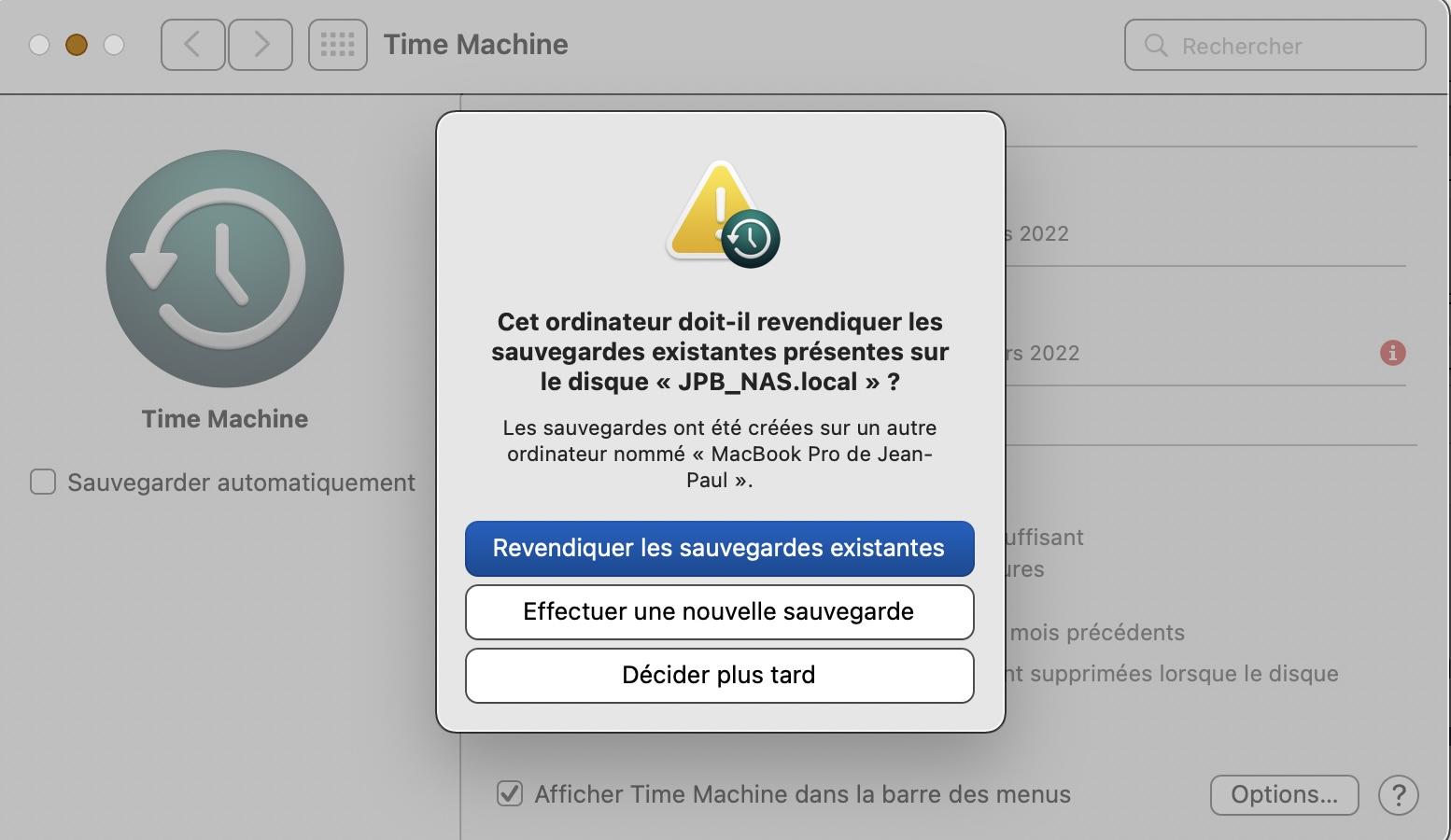Click the back navigation arrow
This screenshot has height=840, width=1451.
tap(192, 44)
